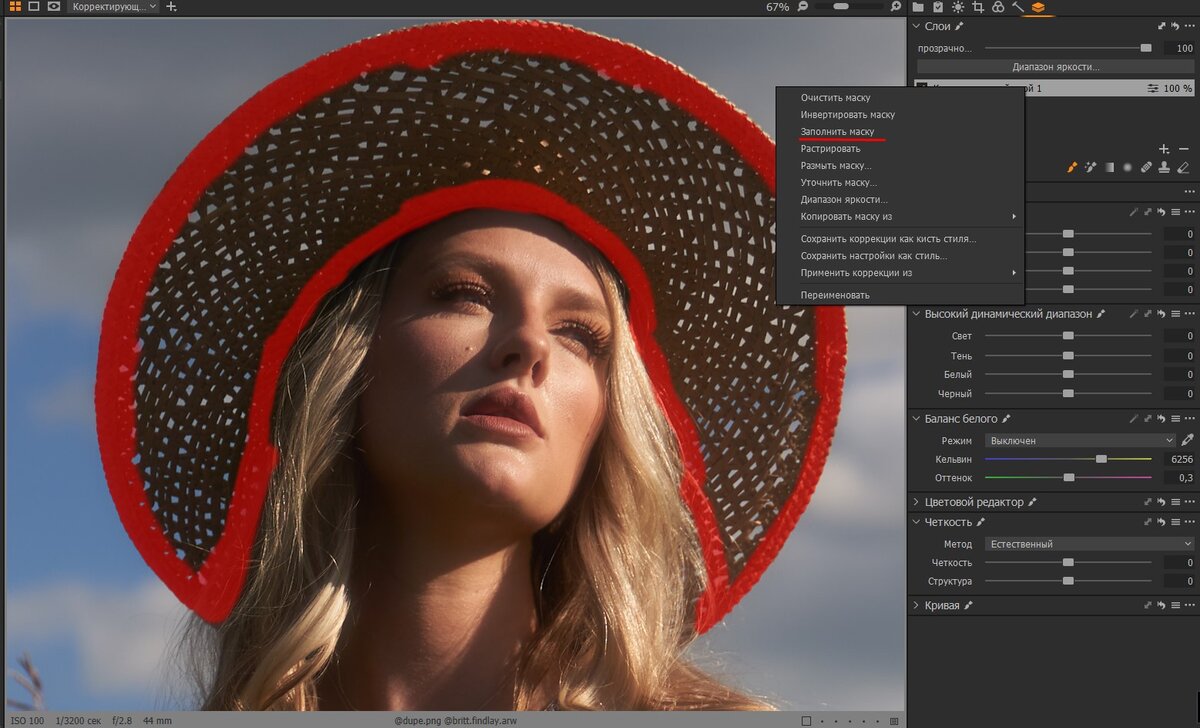Click the Кельвин value field 6256
The image size is (1200, 728).
pos(1179,459)
